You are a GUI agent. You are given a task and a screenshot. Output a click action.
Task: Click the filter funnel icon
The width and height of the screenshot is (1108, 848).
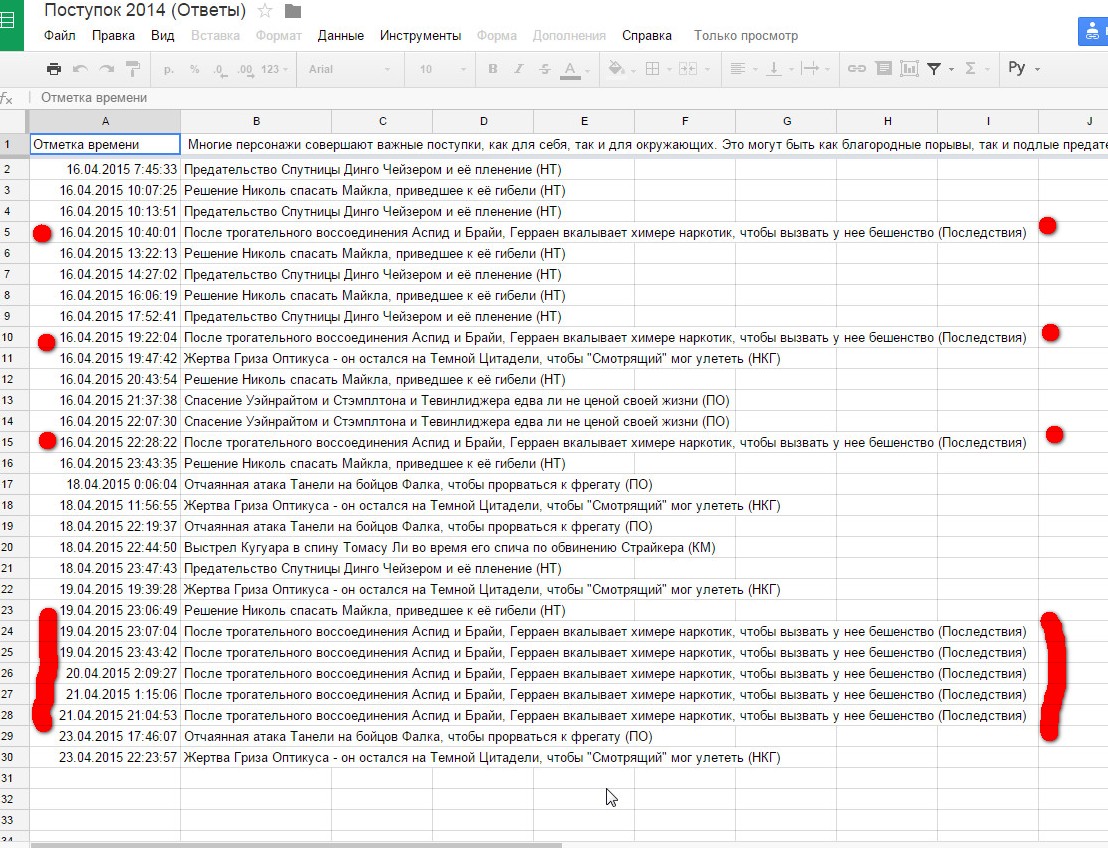934,69
